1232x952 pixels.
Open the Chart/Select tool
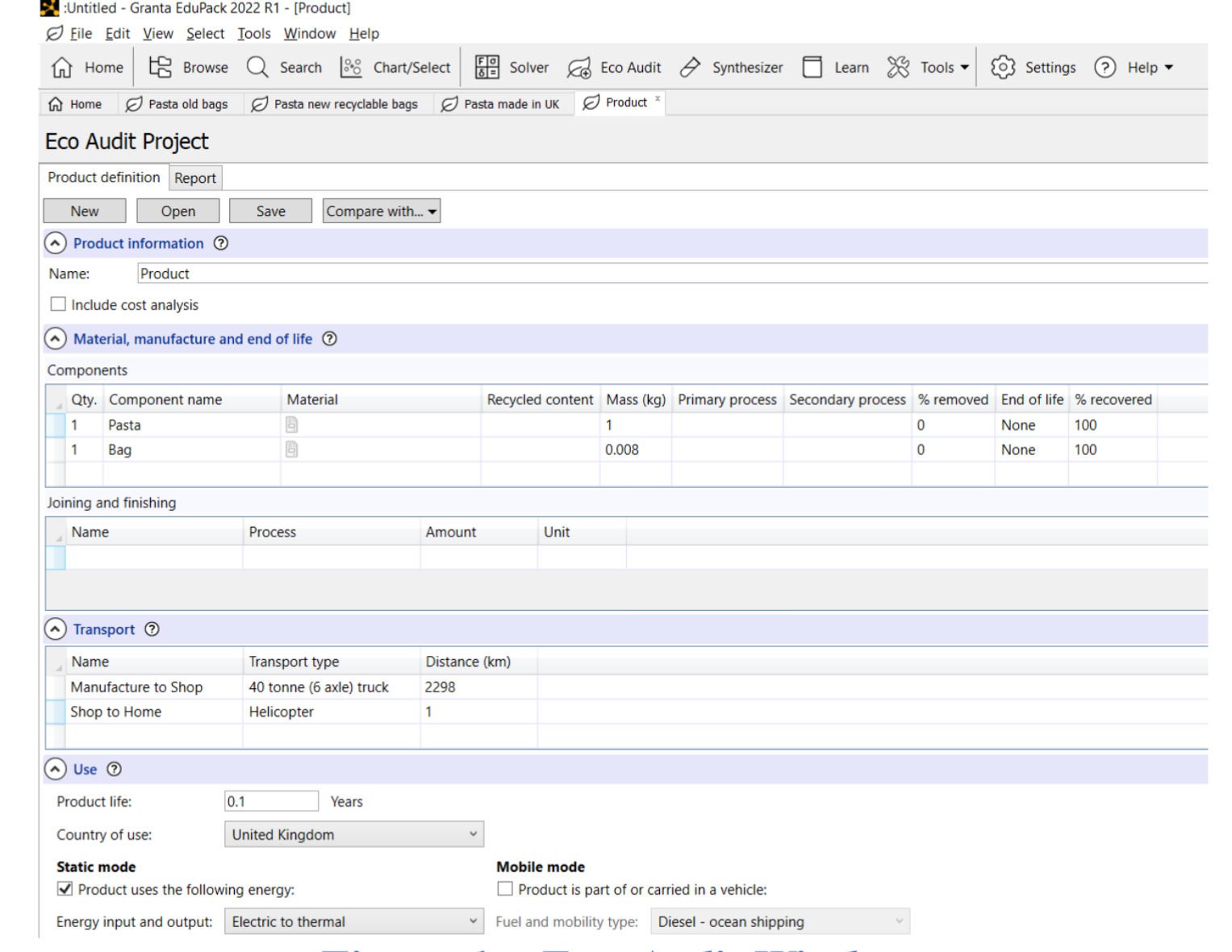pos(395,67)
